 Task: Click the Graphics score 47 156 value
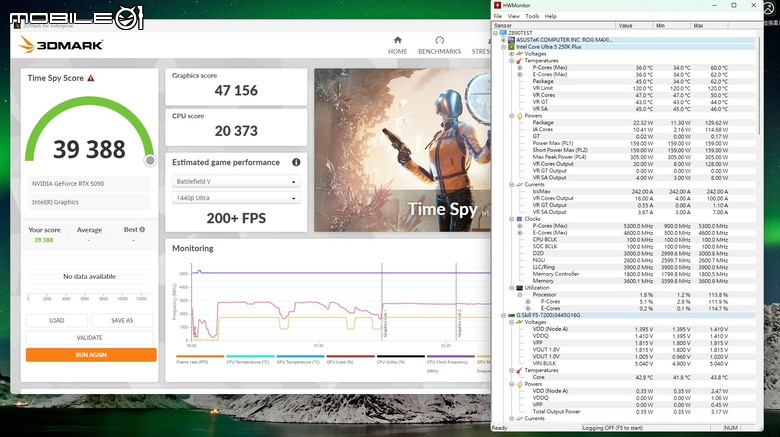click(236, 91)
